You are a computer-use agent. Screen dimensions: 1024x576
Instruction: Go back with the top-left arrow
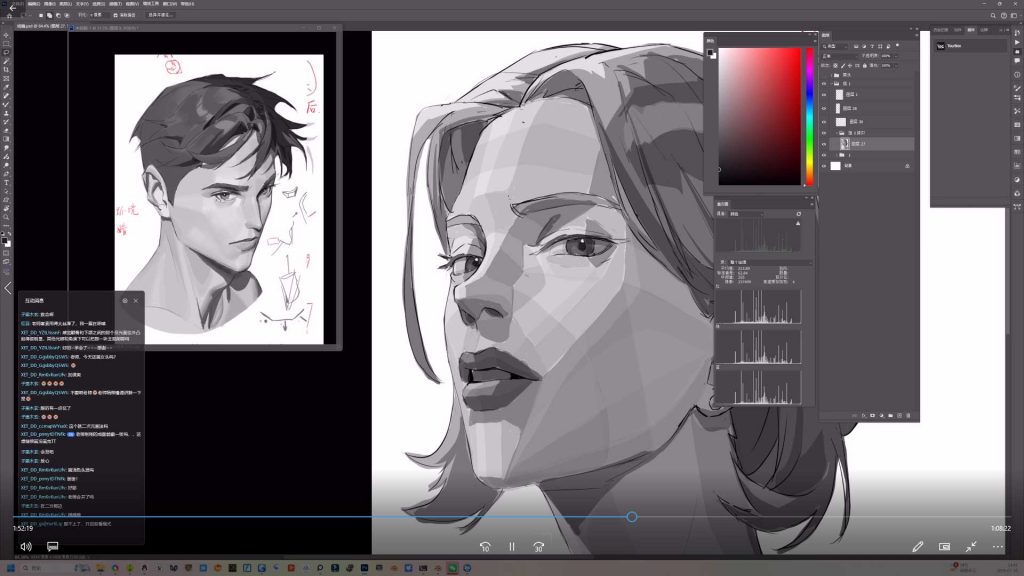12,7
